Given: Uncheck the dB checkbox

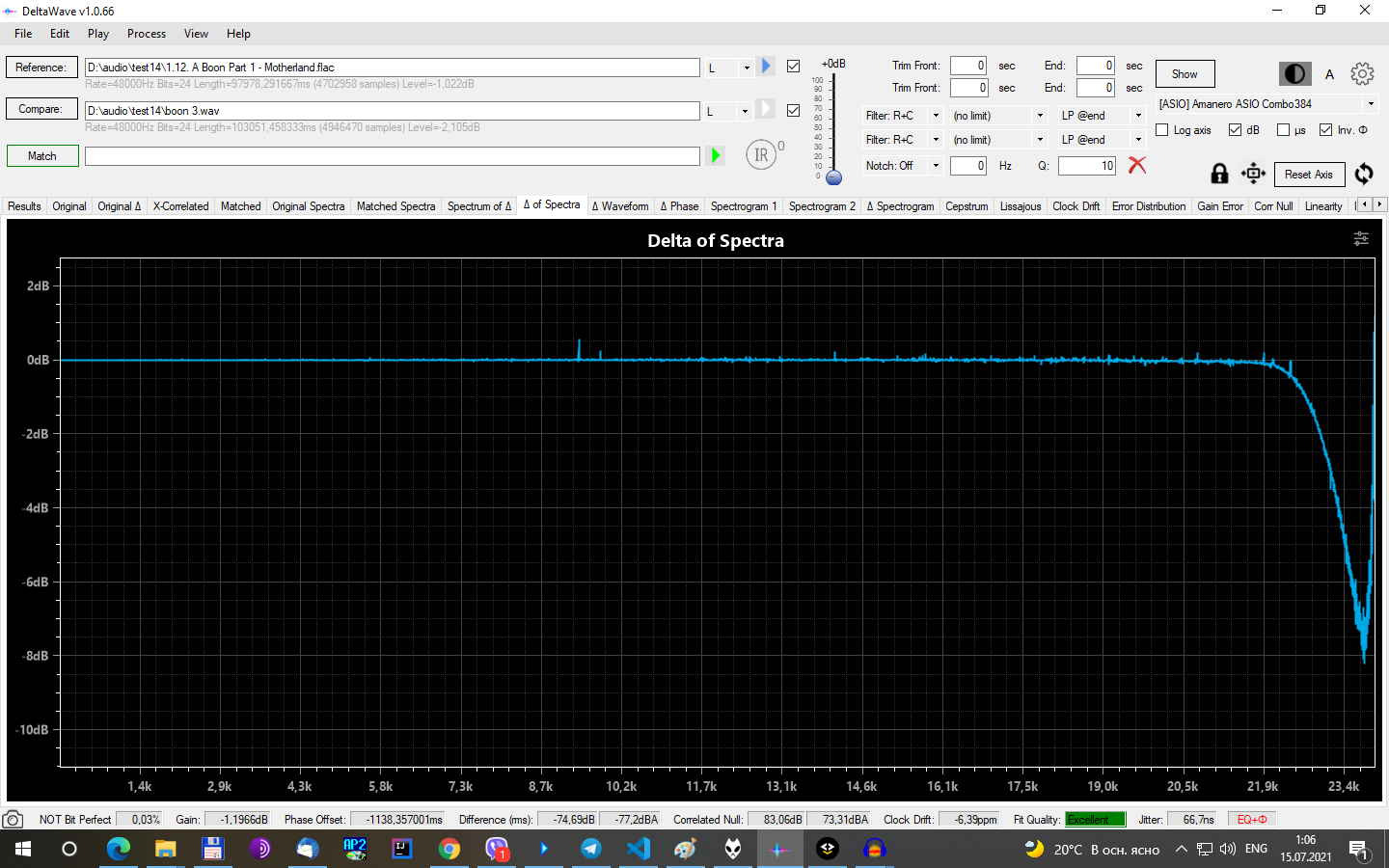Looking at the screenshot, I should (x=1235, y=129).
